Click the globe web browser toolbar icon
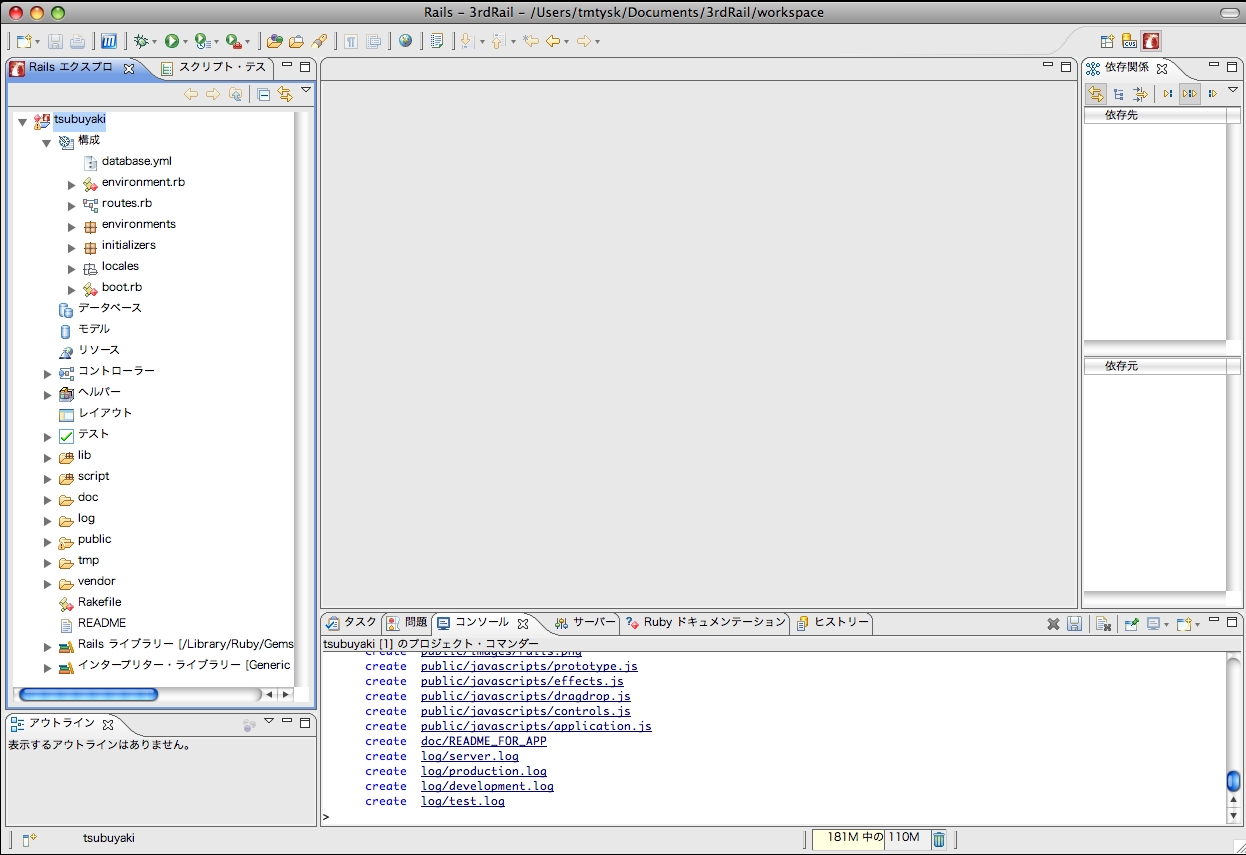The height and width of the screenshot is (855, 1246). 405,41
